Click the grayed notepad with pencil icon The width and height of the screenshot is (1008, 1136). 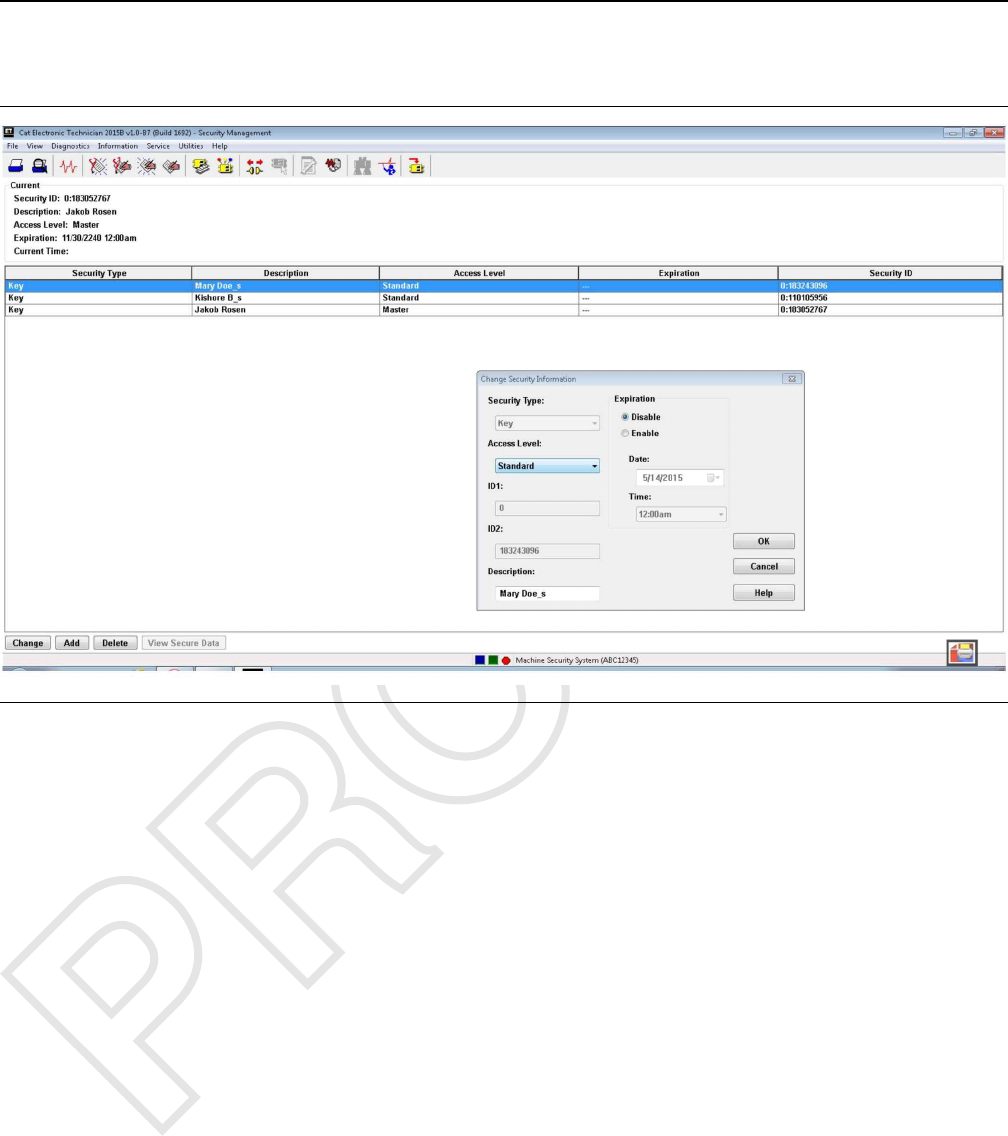pyautogui.click(x=308, y=167)
